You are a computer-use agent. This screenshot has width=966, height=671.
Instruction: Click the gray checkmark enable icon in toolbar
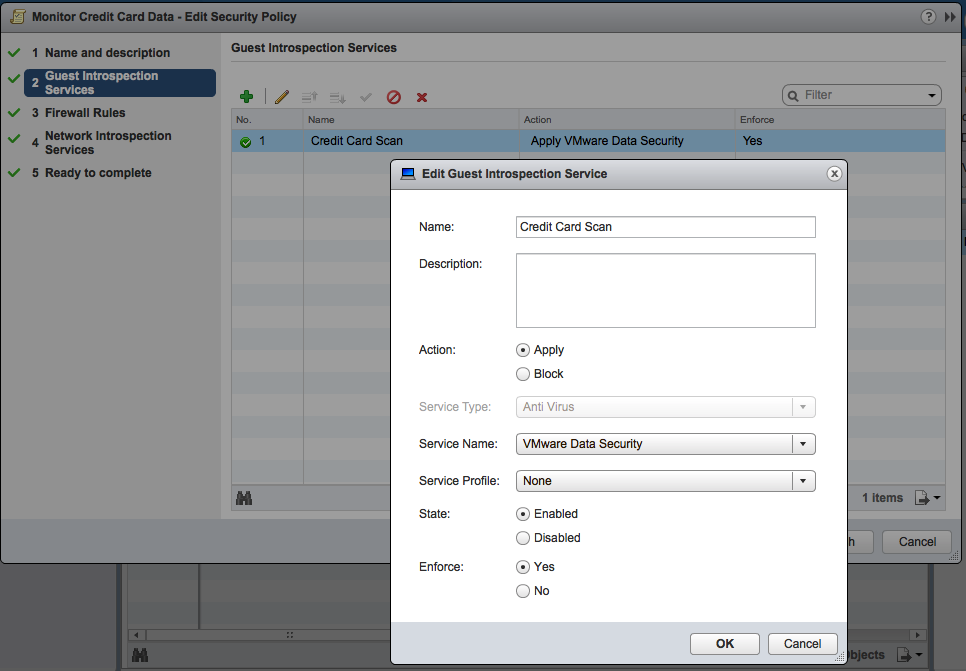(x=366, y=97)
